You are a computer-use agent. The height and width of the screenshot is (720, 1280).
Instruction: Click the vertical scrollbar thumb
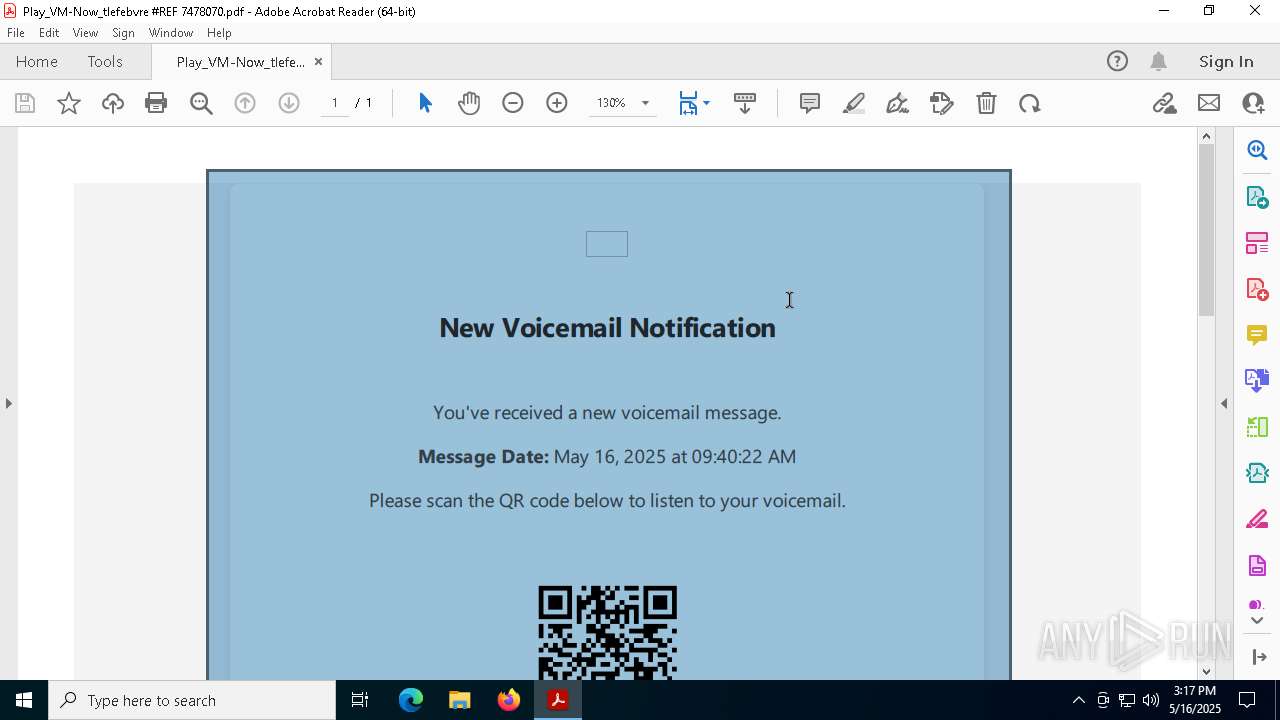1206,229
